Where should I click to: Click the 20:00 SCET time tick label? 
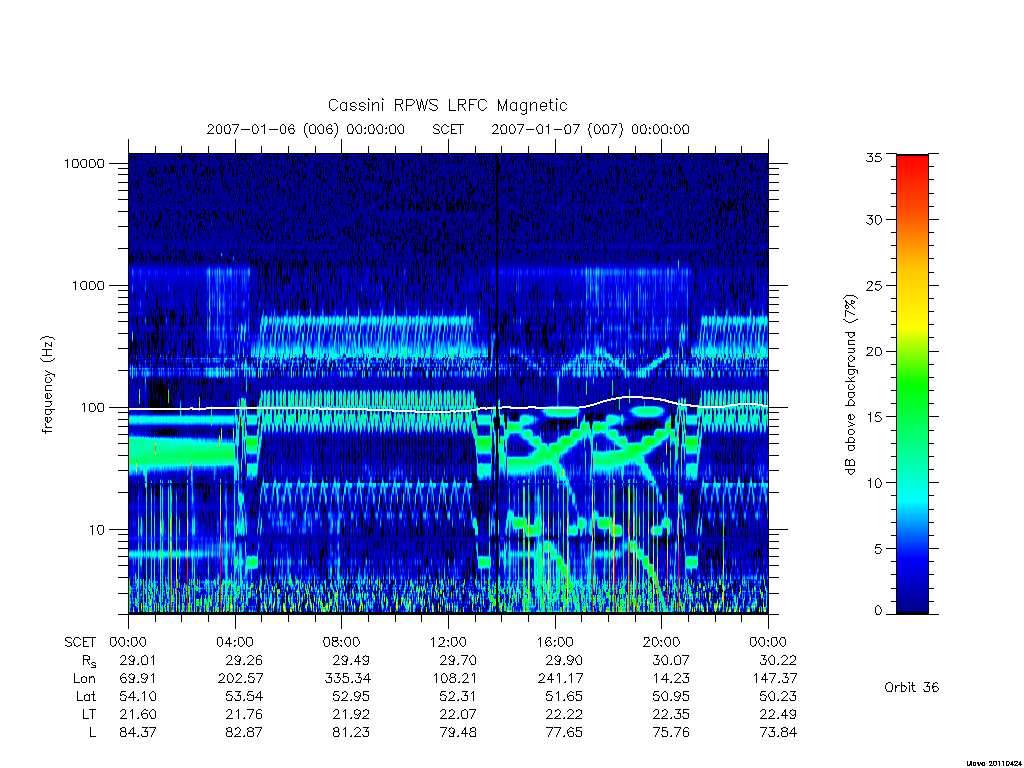coord(662,642)
